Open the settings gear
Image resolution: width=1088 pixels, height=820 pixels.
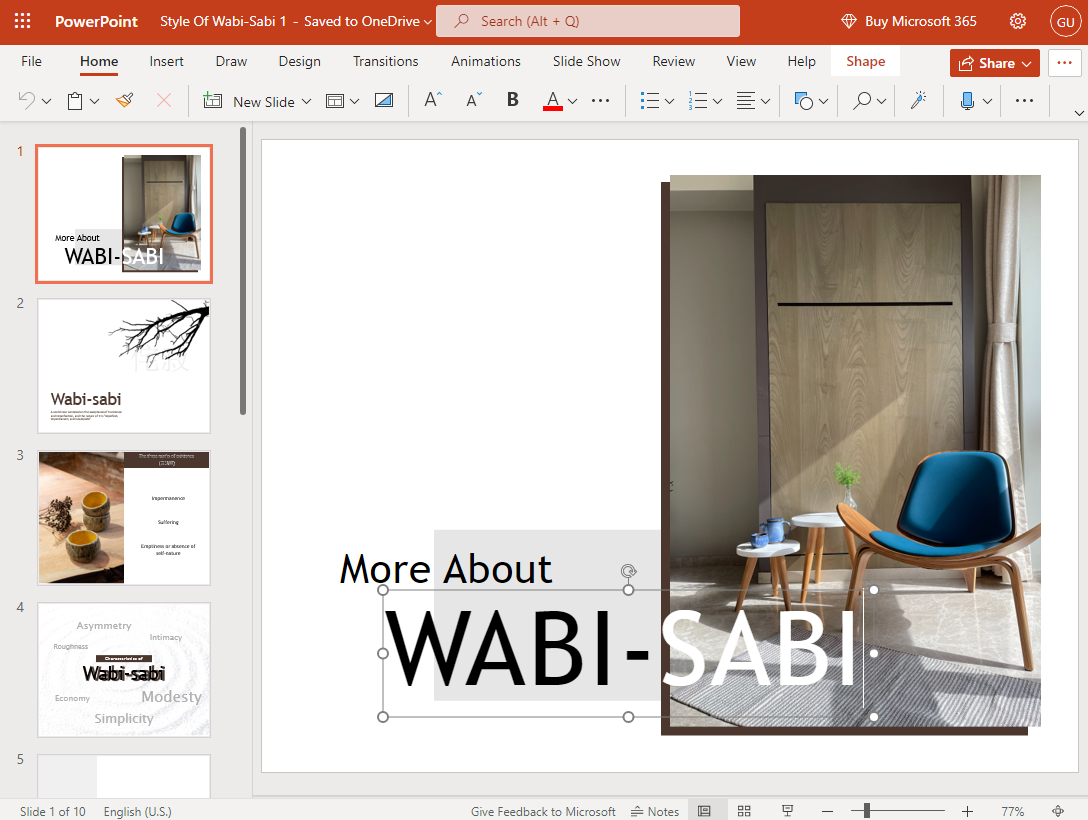[1018, 21]
